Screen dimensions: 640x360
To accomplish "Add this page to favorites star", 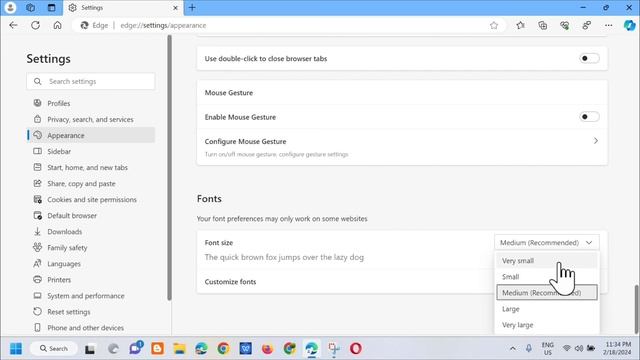I will (494, 25).
